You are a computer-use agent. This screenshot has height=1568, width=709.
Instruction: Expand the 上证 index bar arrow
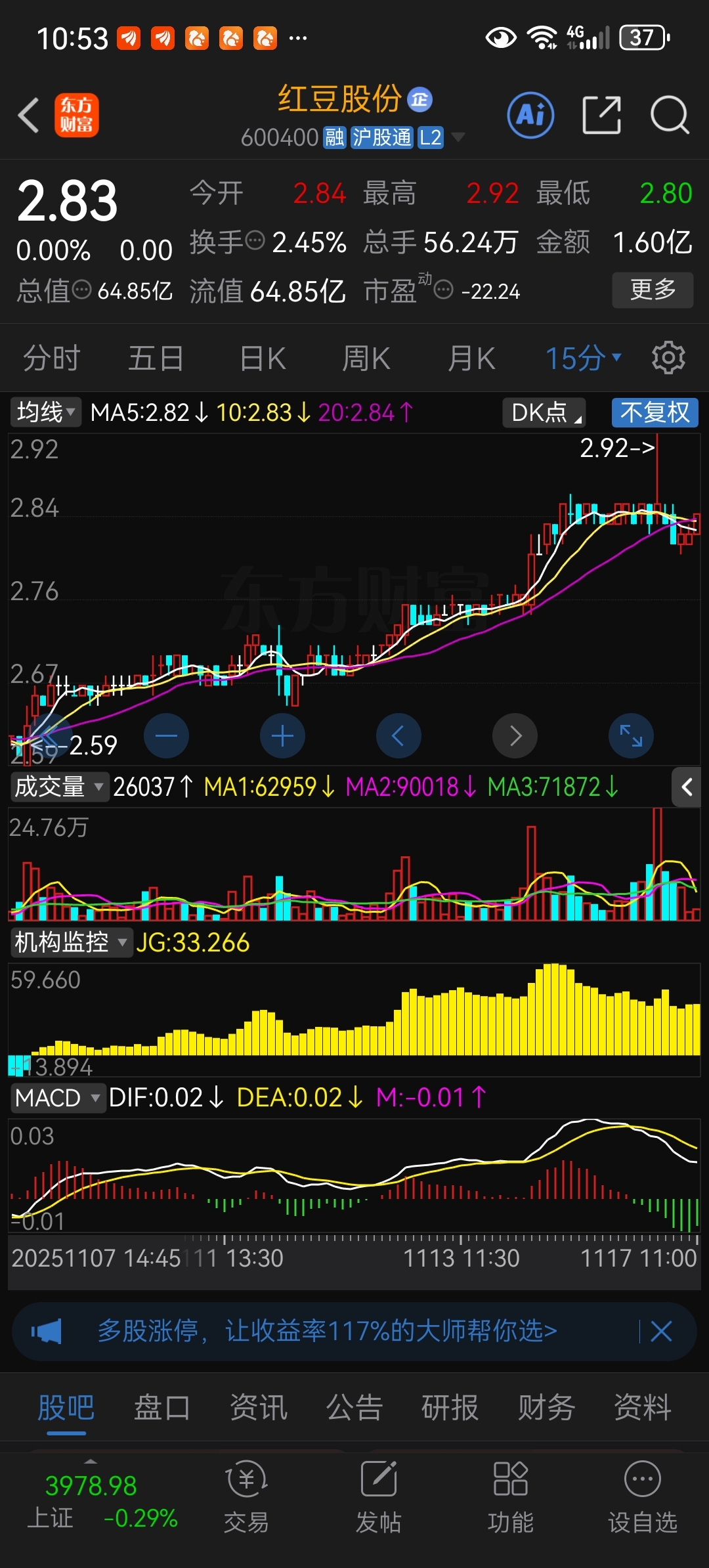[x=91, y=1461]
